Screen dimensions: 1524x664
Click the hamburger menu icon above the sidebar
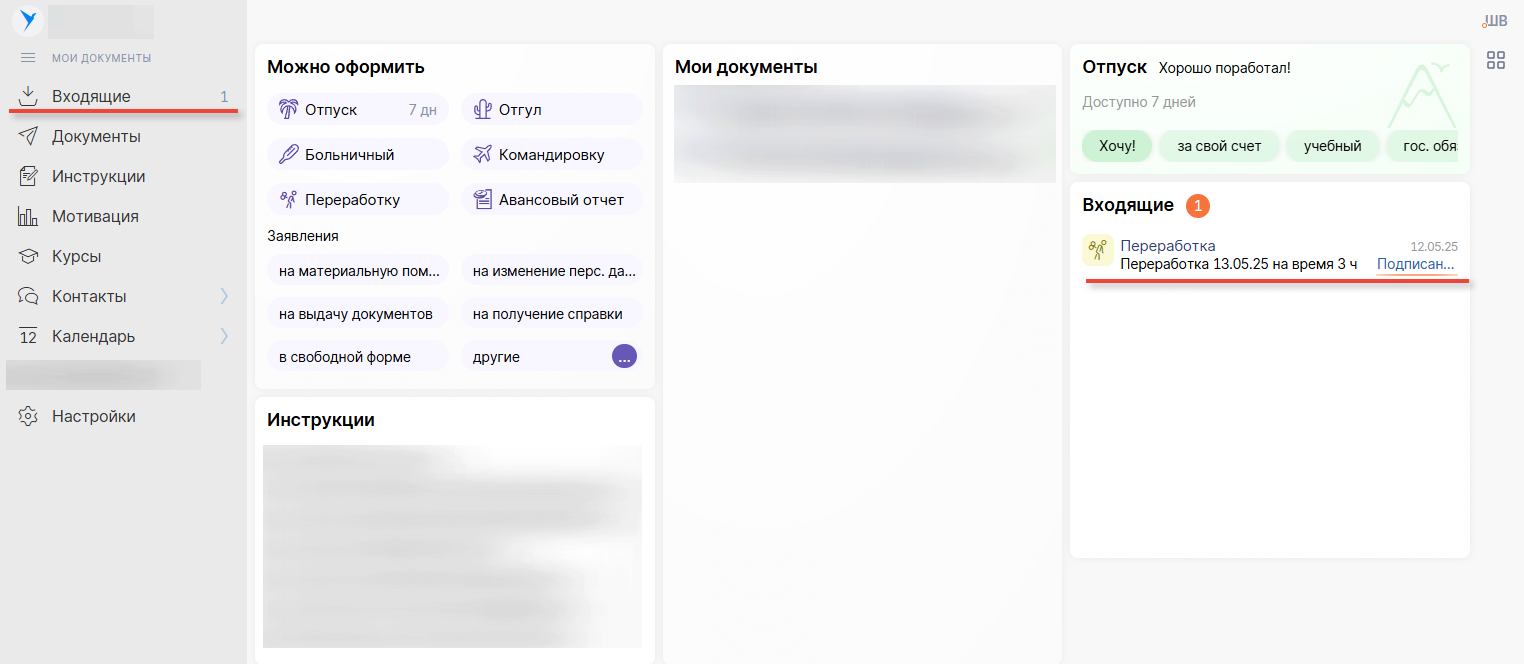tap(28, 58)
